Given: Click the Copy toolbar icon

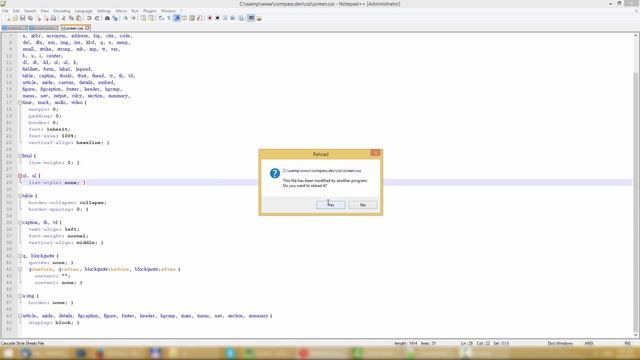Looking at the screenshot, I should [x=71, y=18].
